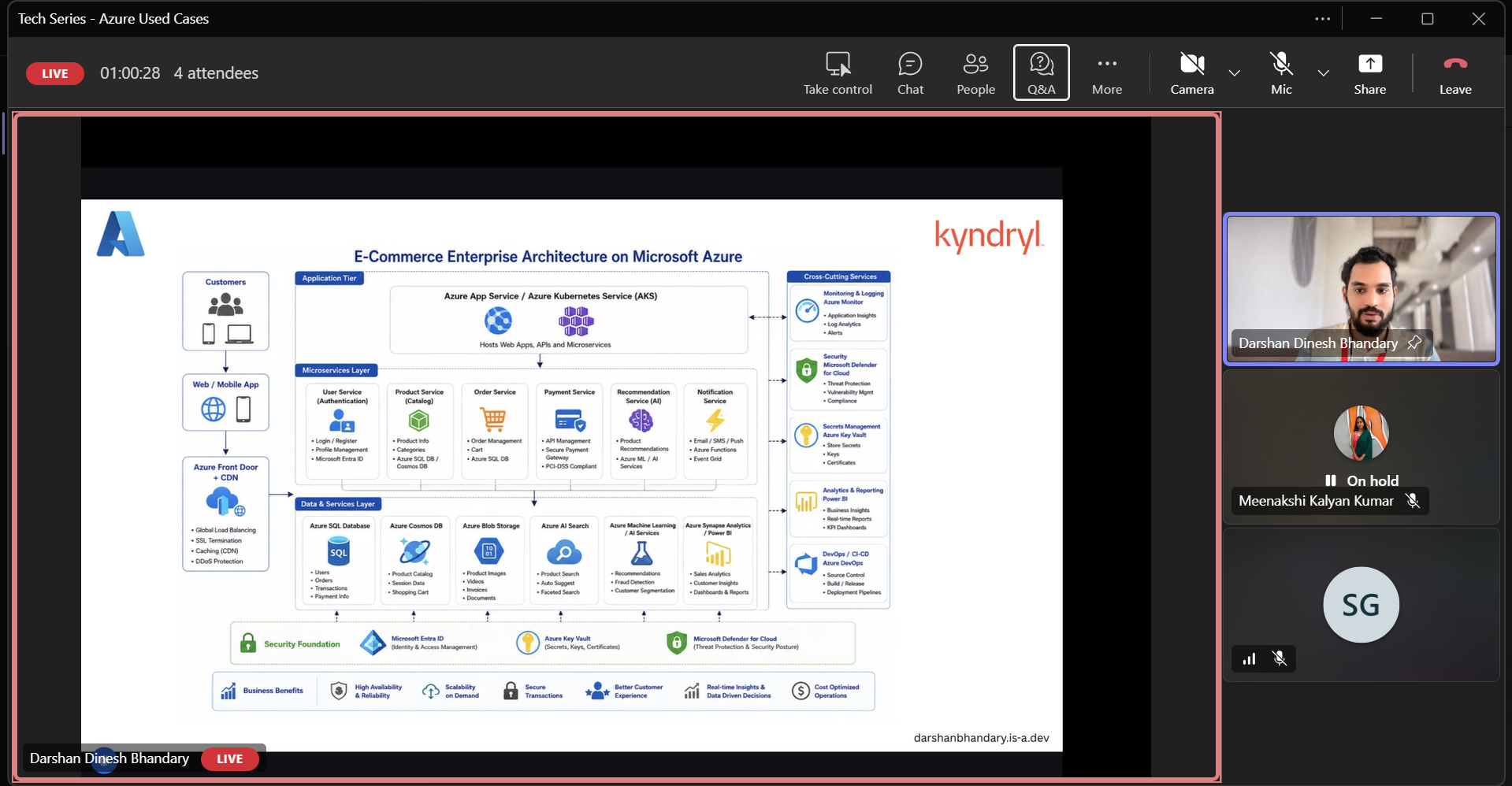The width and height of the screenshot is (1512, 786).
Task: Expand Mic options dropdown arrow
Action: [1323, 73]
